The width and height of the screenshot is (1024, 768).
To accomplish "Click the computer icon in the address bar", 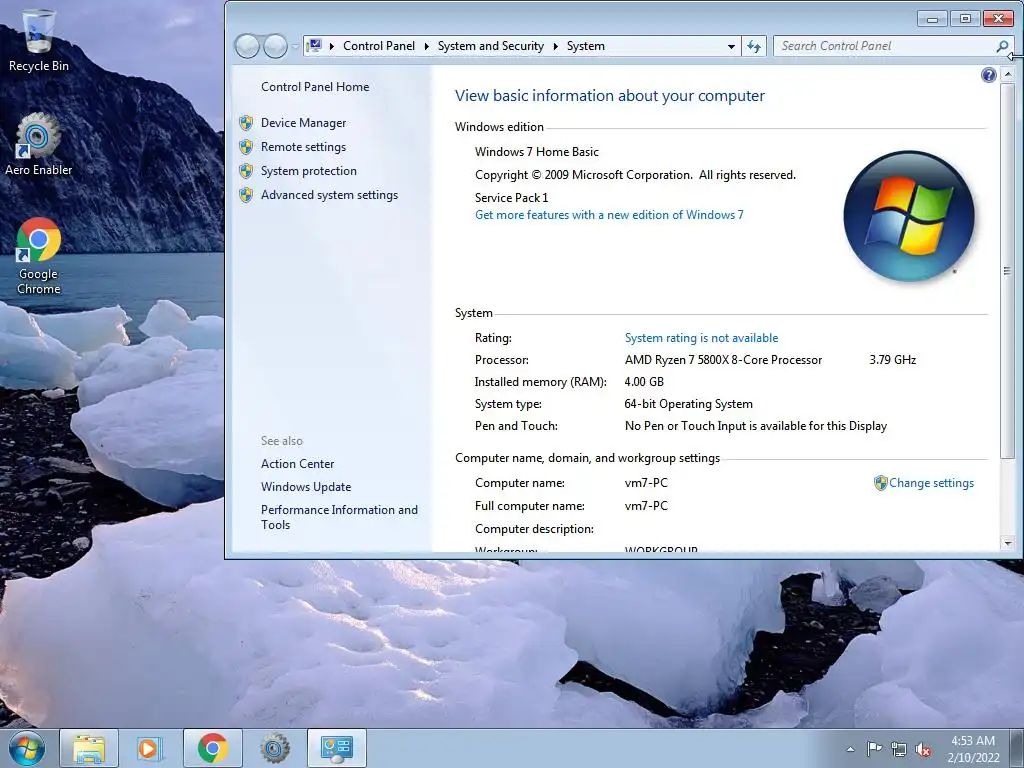I will click(315, 45).
